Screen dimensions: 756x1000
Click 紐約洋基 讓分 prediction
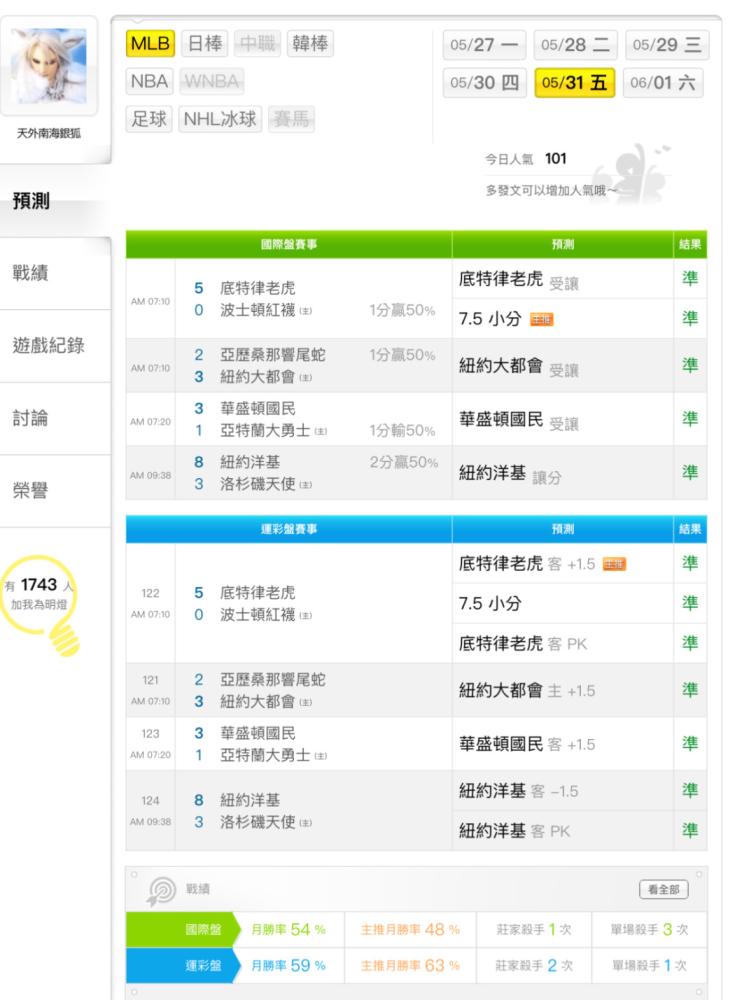coord(510,473)
